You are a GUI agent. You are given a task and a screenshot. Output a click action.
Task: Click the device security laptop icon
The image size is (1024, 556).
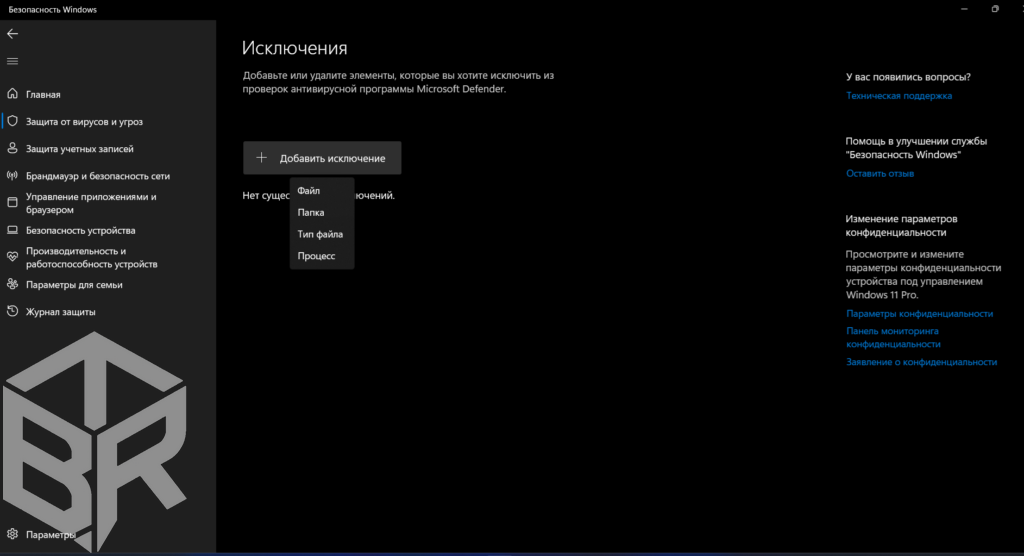coord(12,230)
